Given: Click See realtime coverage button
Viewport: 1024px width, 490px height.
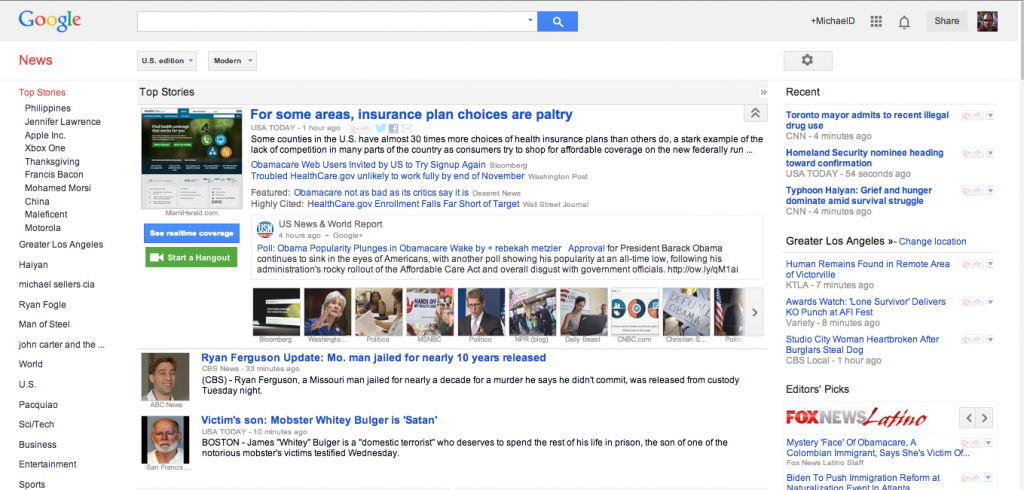Looking at the screenshot, I should [191, 233].
